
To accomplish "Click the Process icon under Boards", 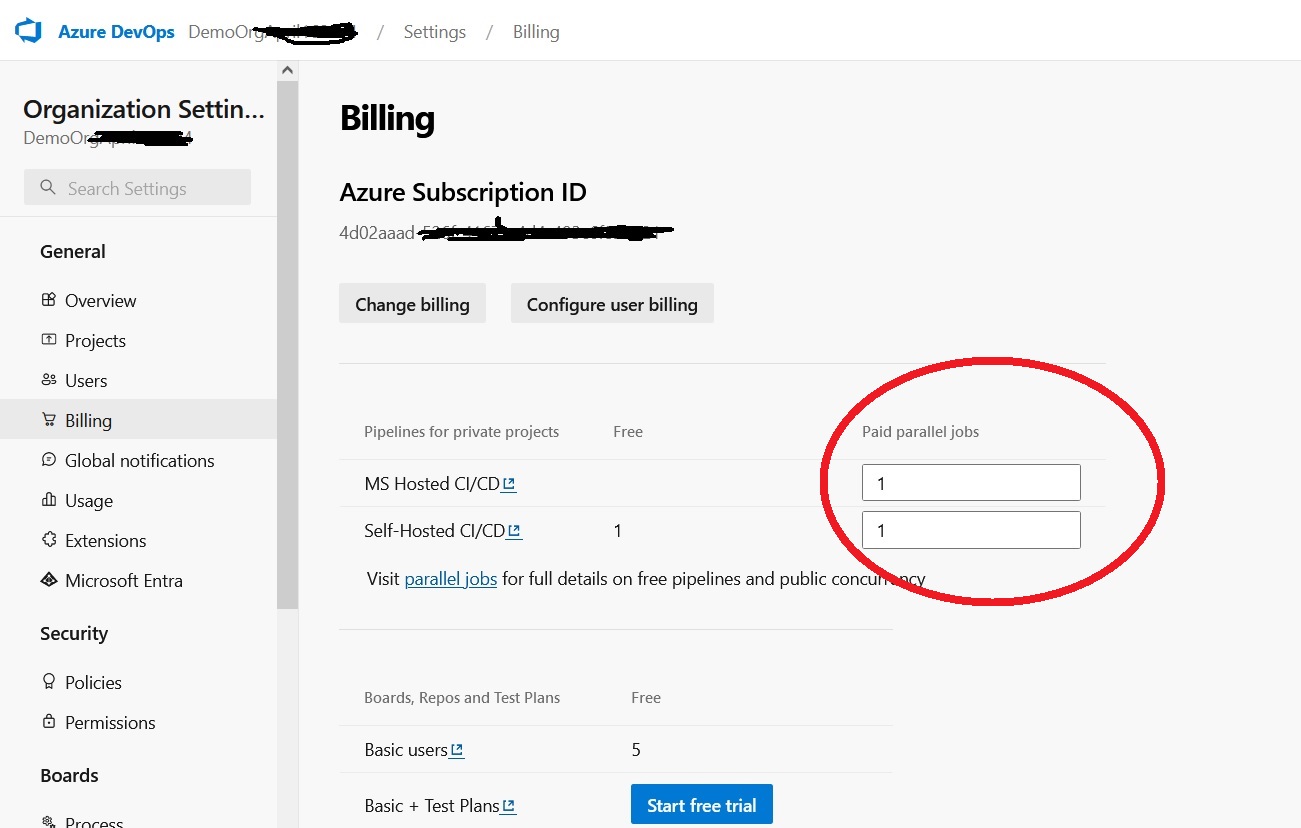I will [49, 822].
